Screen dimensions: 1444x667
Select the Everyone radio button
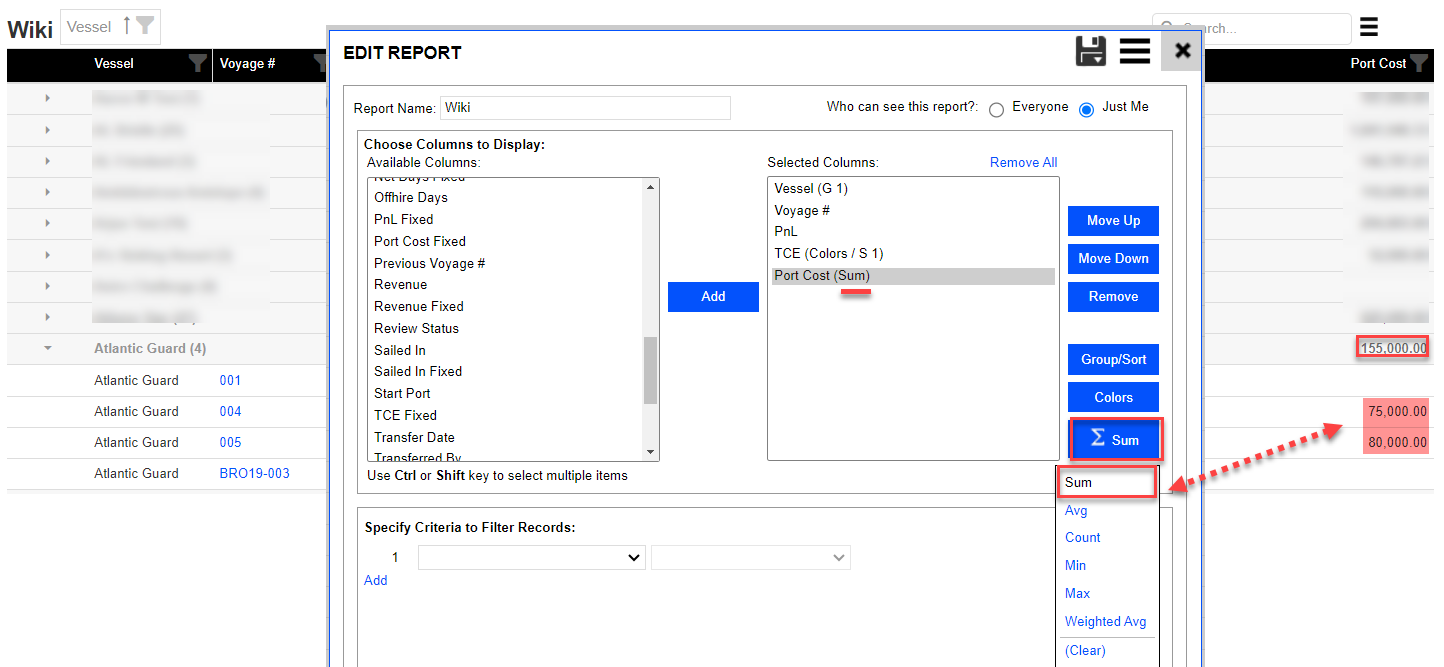(996, 109)
